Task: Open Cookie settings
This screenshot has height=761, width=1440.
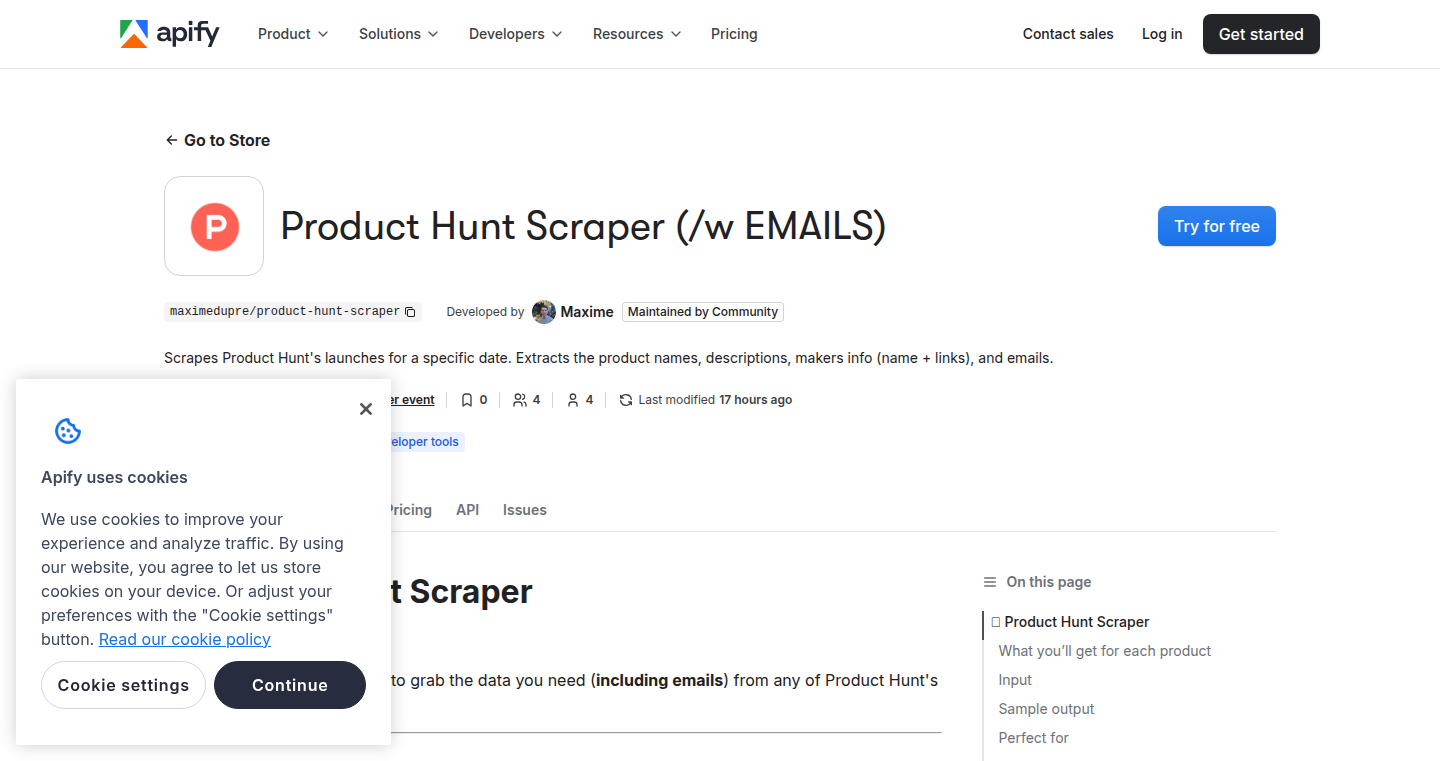Action: [123, 685]
